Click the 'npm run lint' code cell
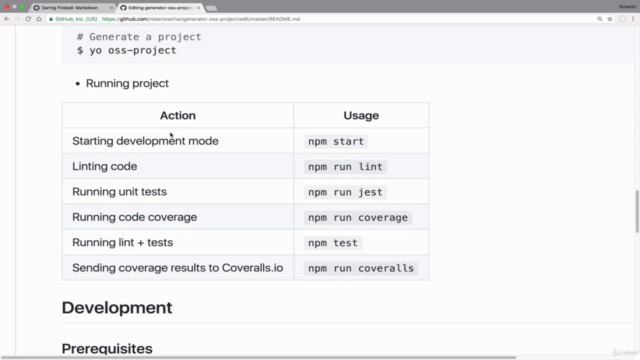This screenshot has width=640, height=360. (x=345, y=167)
